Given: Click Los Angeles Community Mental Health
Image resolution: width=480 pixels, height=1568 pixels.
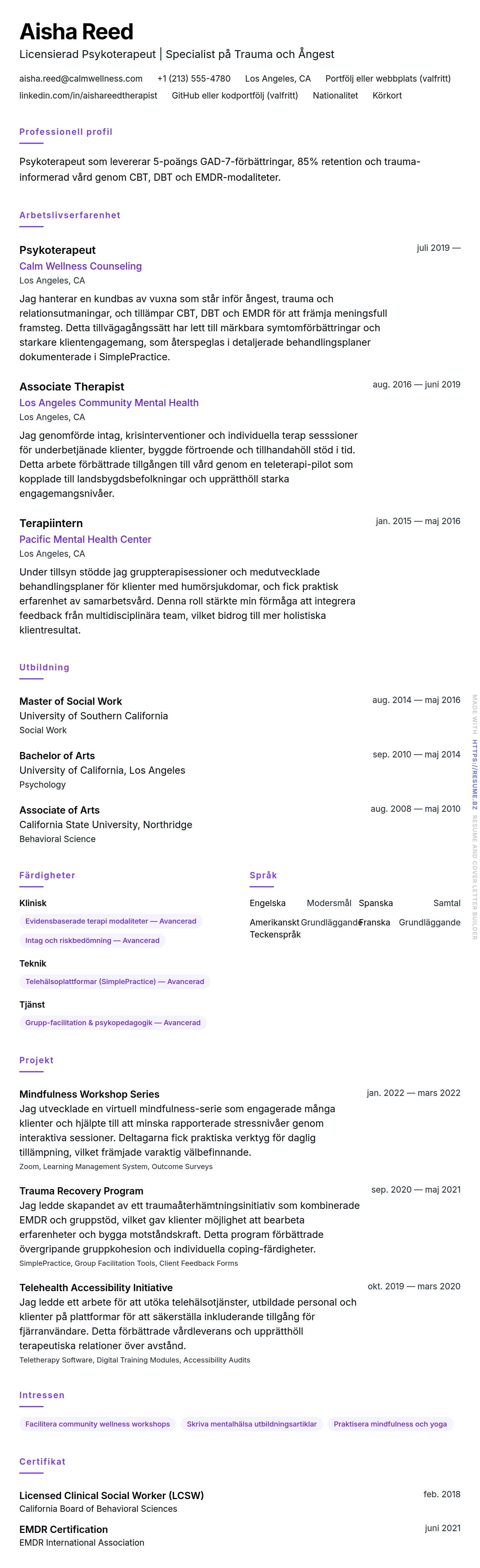Looking at the screenshot, I should click(109, 402).
